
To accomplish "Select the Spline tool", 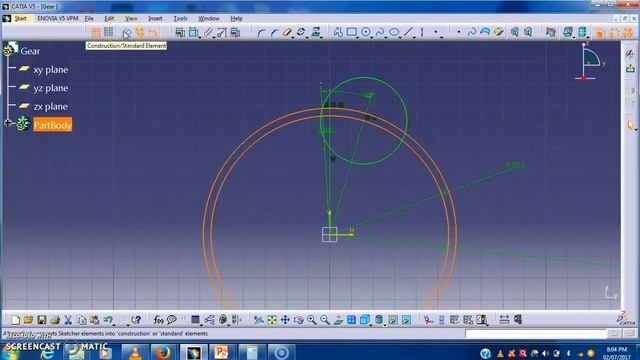I will tap(380, 32).
